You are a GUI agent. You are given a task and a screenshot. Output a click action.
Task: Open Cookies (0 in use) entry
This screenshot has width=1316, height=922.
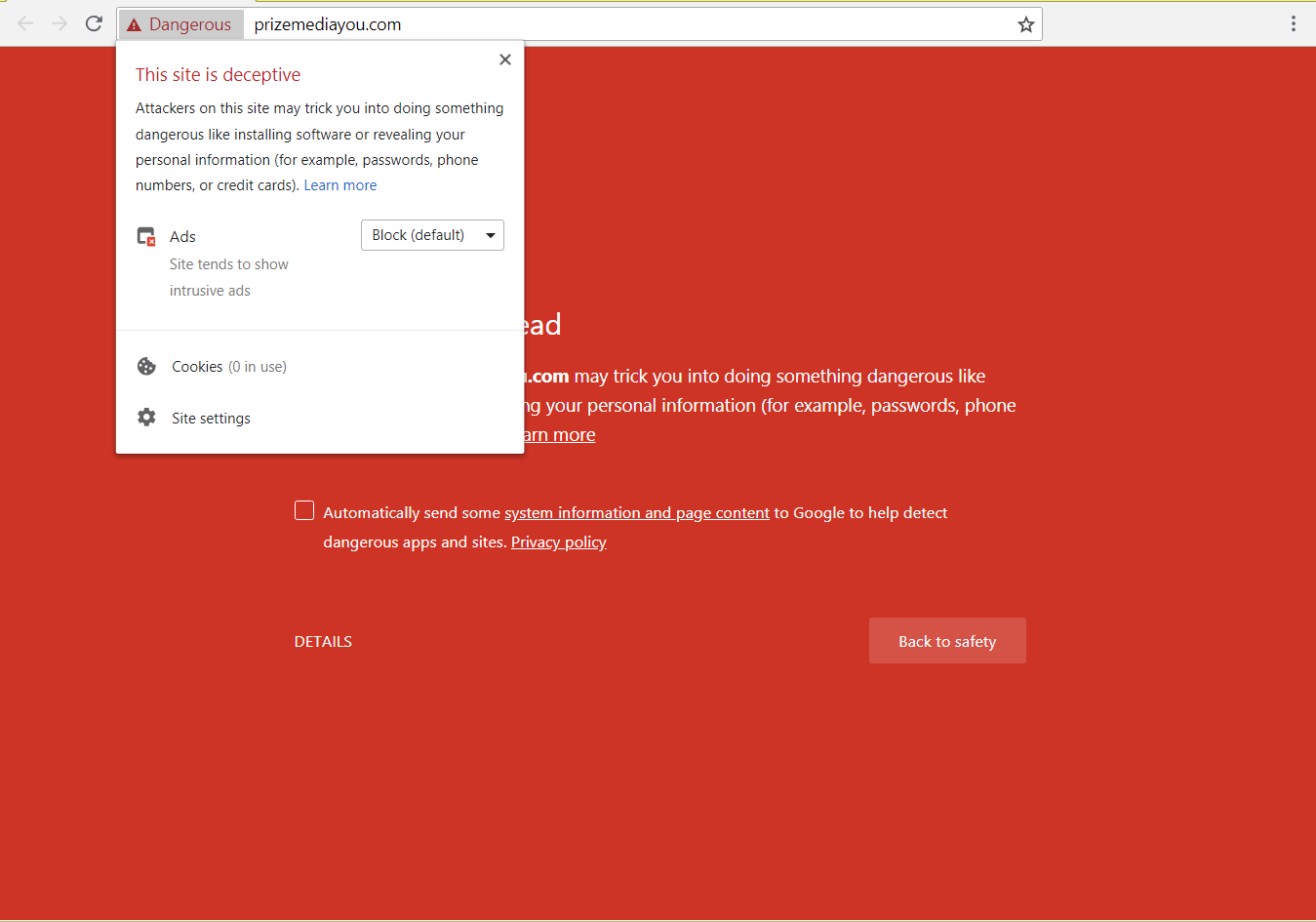tap(228, 367)
